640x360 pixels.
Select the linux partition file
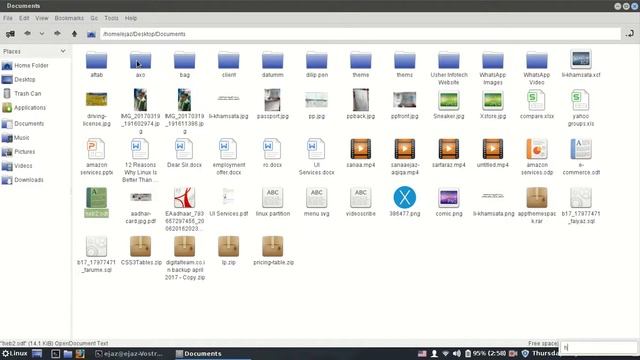[x=273, y=202]
